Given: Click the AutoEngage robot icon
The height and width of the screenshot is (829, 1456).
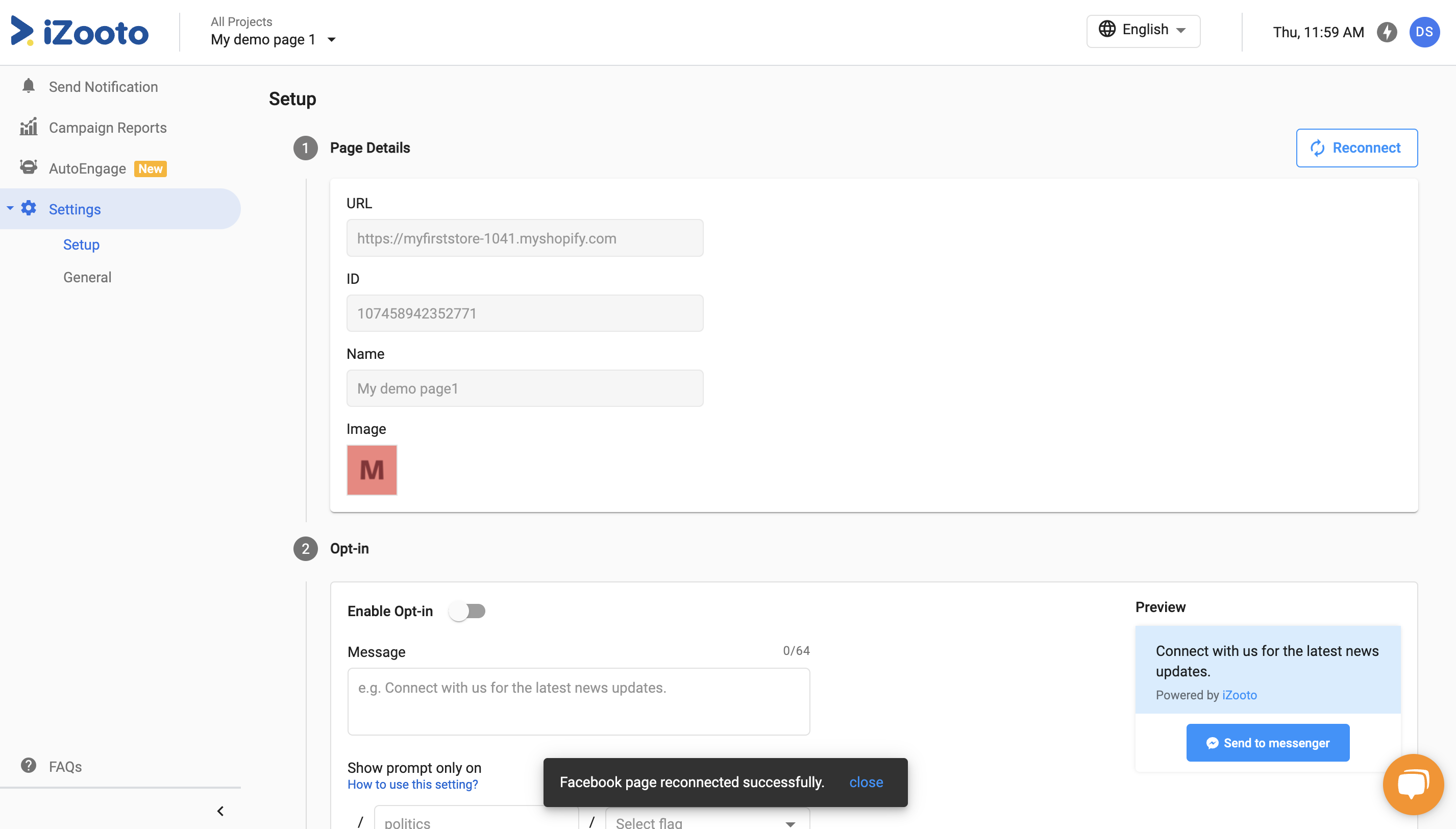Looking at the screenshot, I should (29, 167).
